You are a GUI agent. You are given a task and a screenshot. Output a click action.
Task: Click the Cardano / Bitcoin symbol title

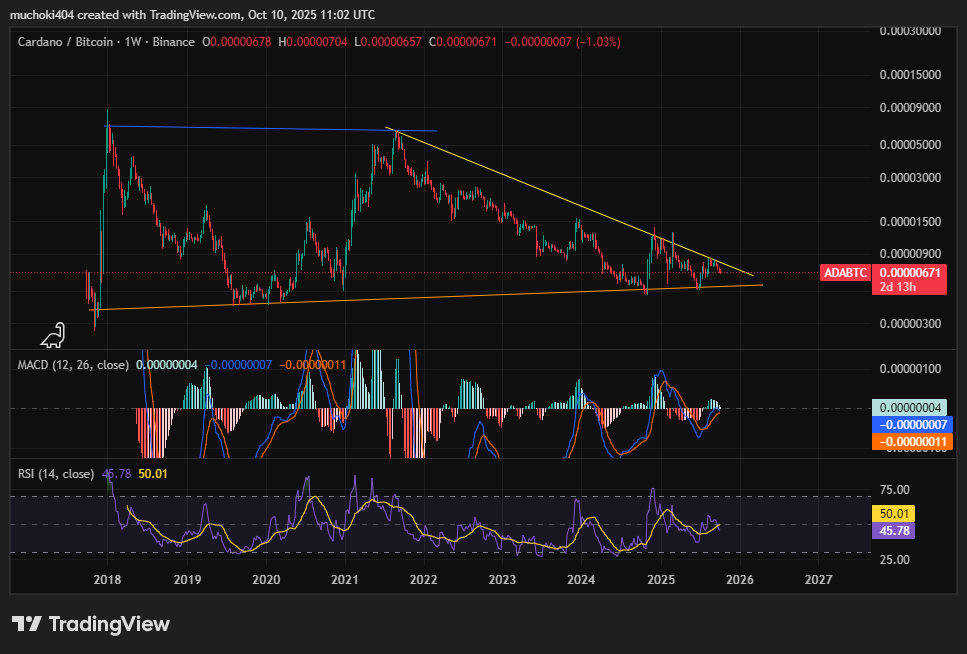[x=66, y=42]
